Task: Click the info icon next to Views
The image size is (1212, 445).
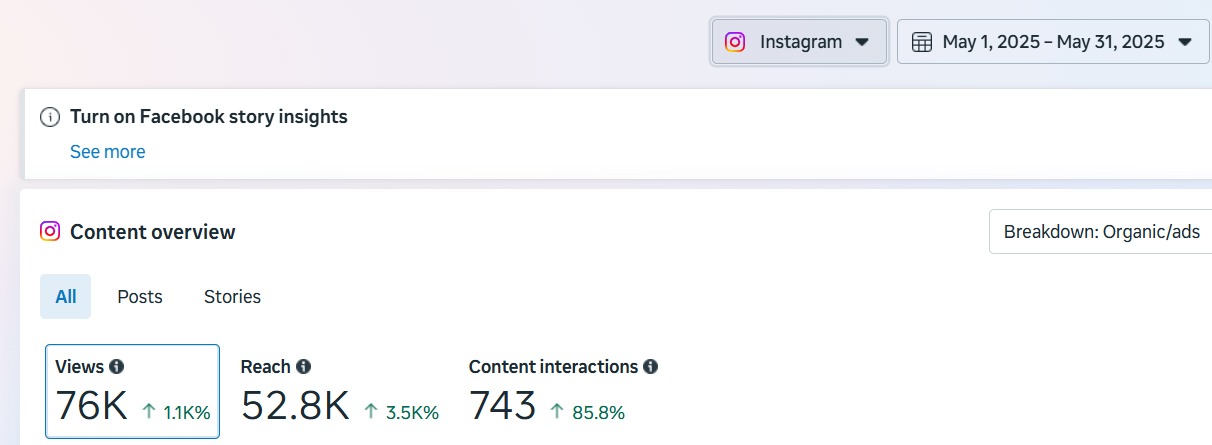Action: [116, 367]
